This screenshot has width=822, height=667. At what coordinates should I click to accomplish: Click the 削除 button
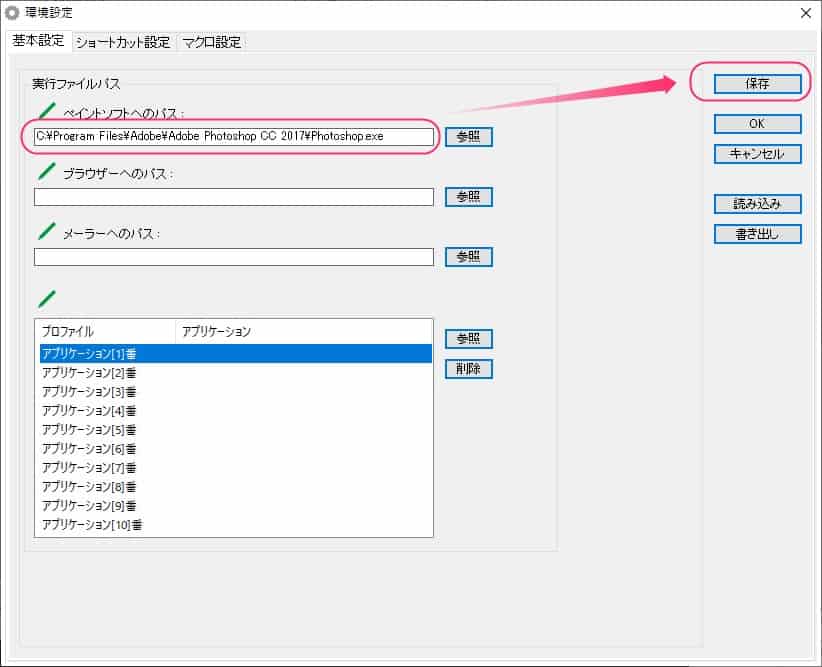click(469, 369)
